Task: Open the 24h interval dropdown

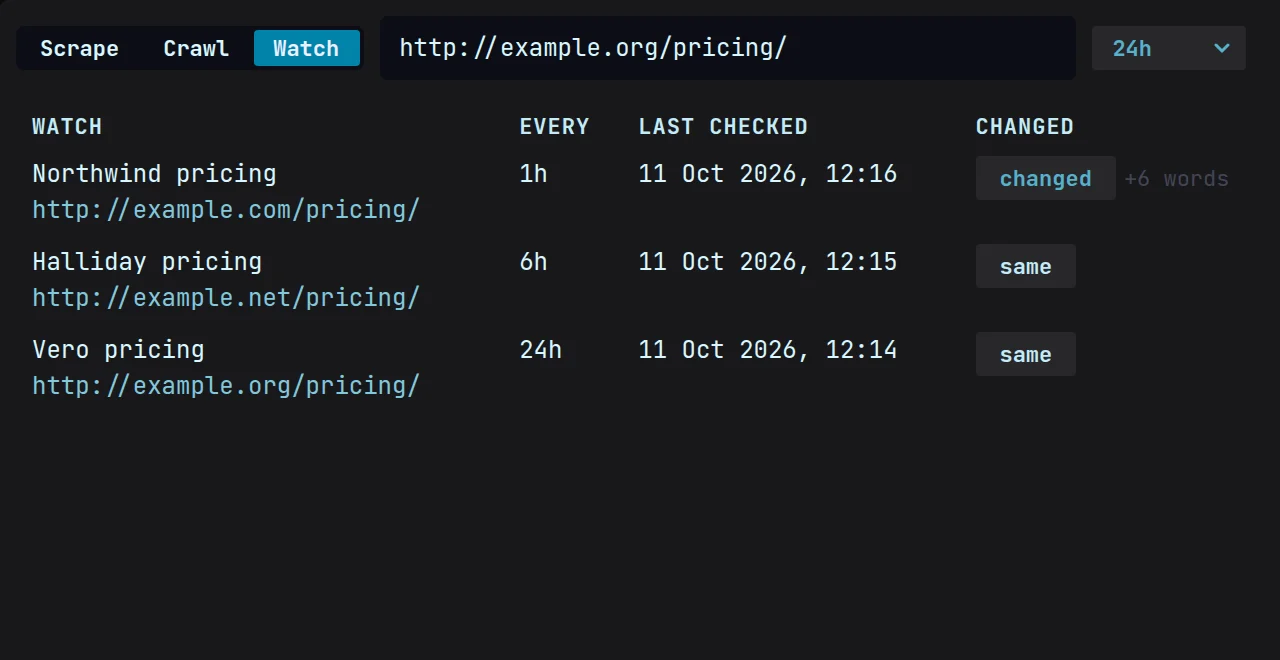Action: [1168, 48]
